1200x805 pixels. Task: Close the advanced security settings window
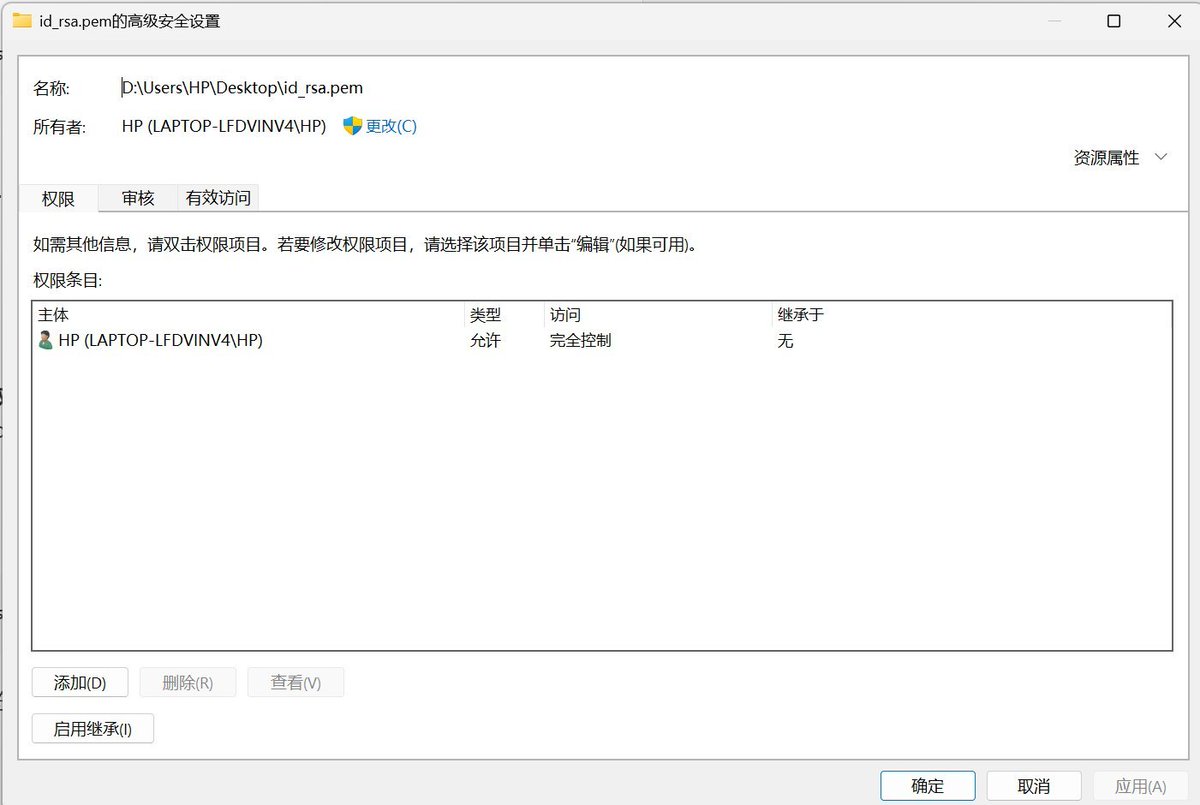(1175, 21)
